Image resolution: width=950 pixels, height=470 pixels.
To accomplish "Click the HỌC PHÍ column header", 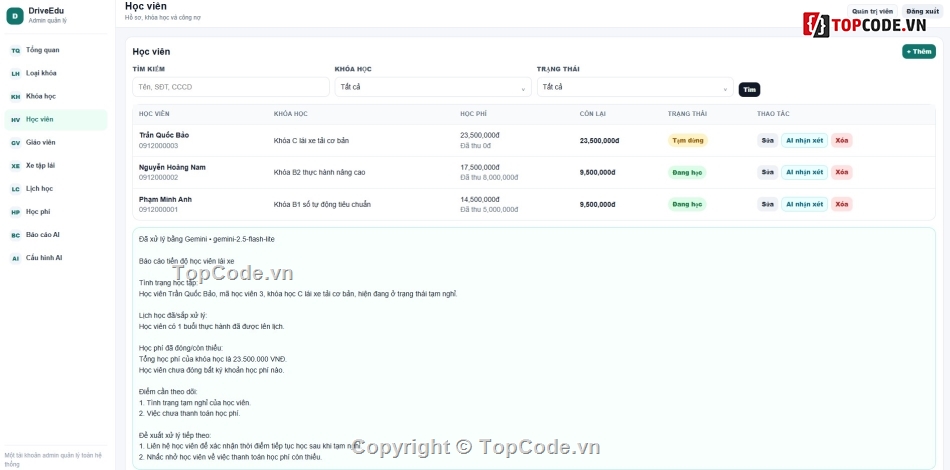I will tap(473, 114).
